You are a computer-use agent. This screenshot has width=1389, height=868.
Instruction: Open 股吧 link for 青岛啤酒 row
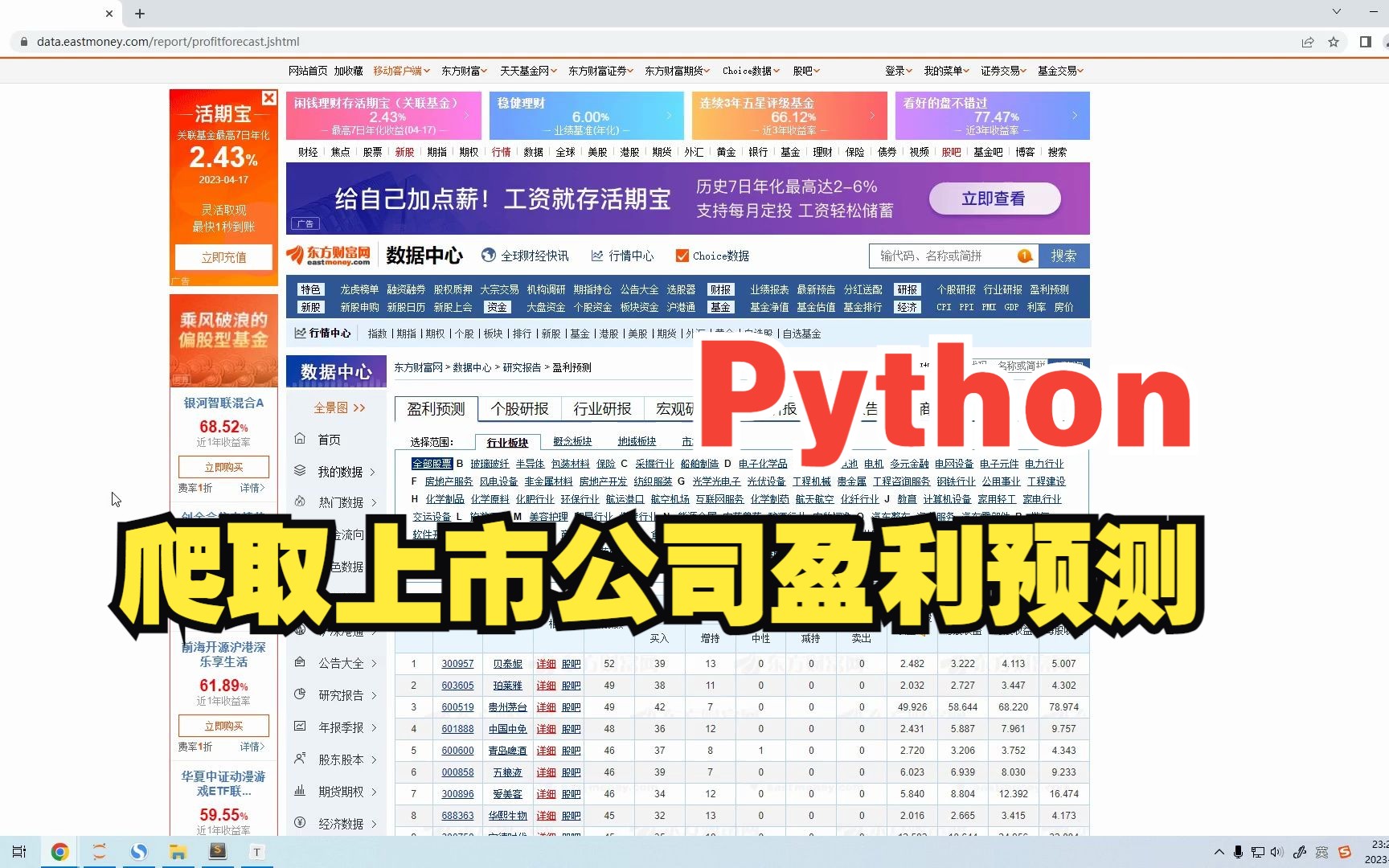[x=572, y=751]
